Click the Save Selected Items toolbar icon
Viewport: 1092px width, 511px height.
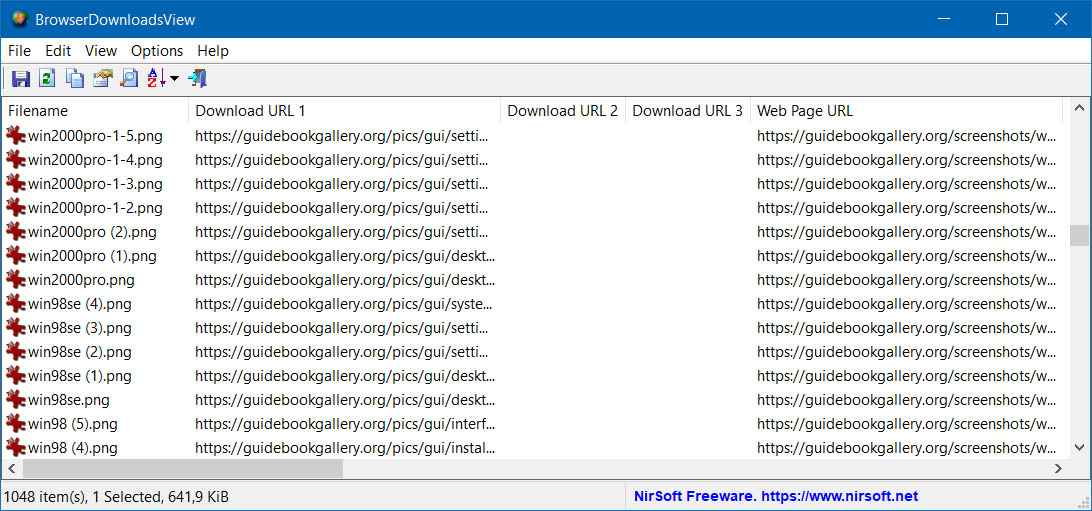click(21, 78)
